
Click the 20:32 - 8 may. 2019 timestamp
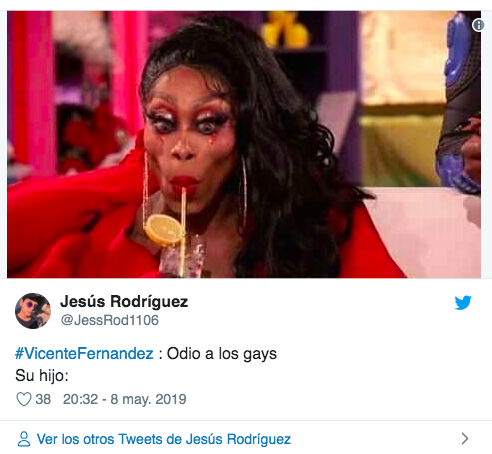(x=125, y=399)
